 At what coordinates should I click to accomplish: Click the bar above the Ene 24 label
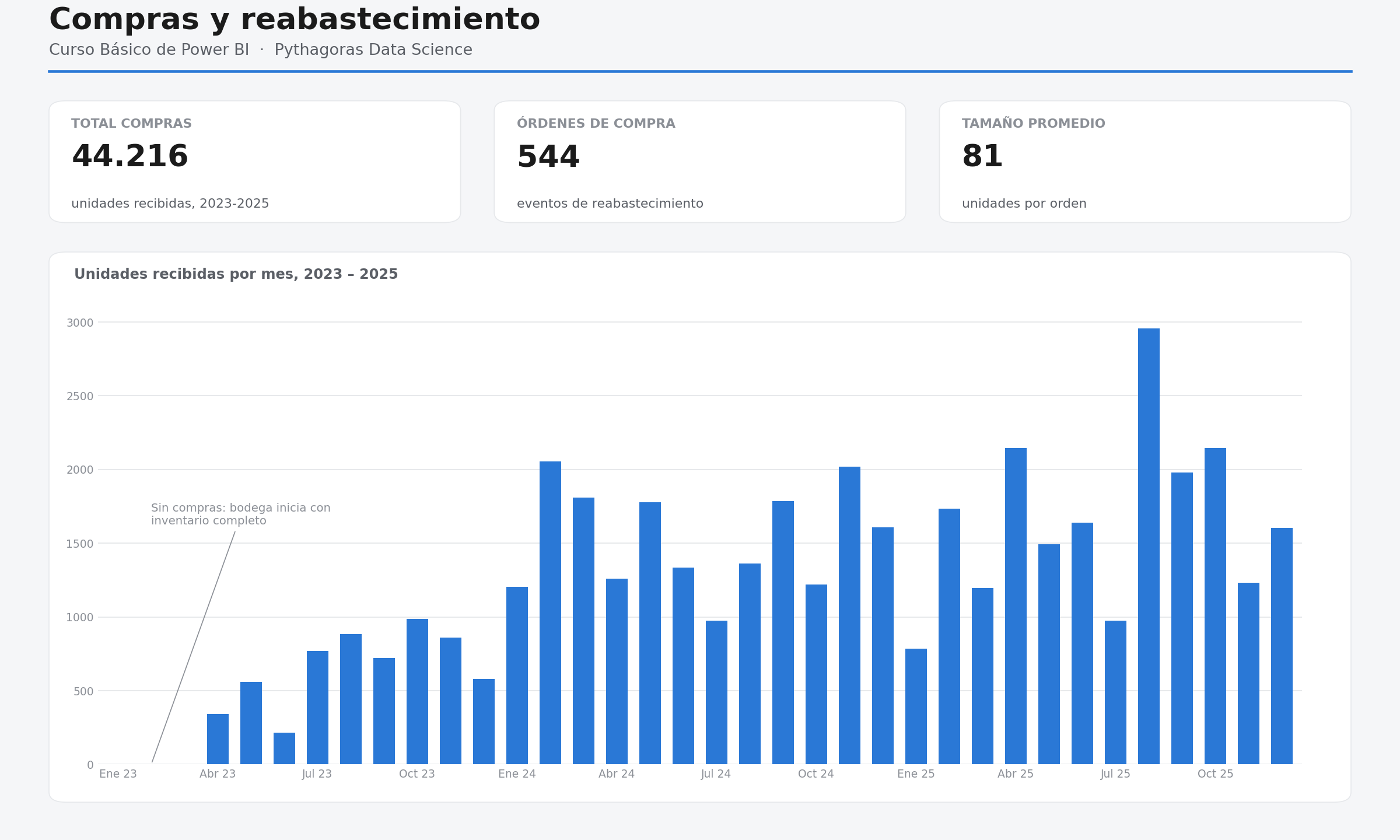(x=517, y=675)
